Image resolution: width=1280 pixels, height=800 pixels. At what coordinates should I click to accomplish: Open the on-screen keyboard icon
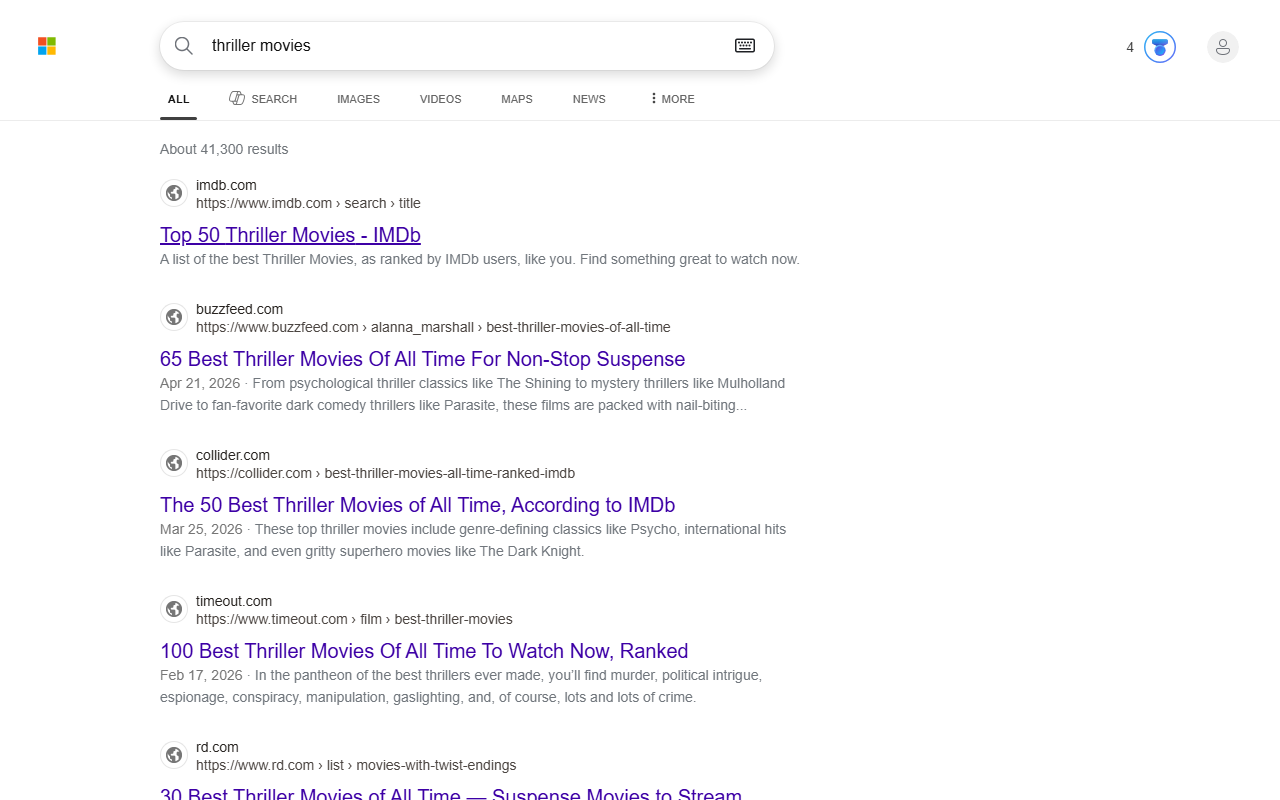click(745, 46)
